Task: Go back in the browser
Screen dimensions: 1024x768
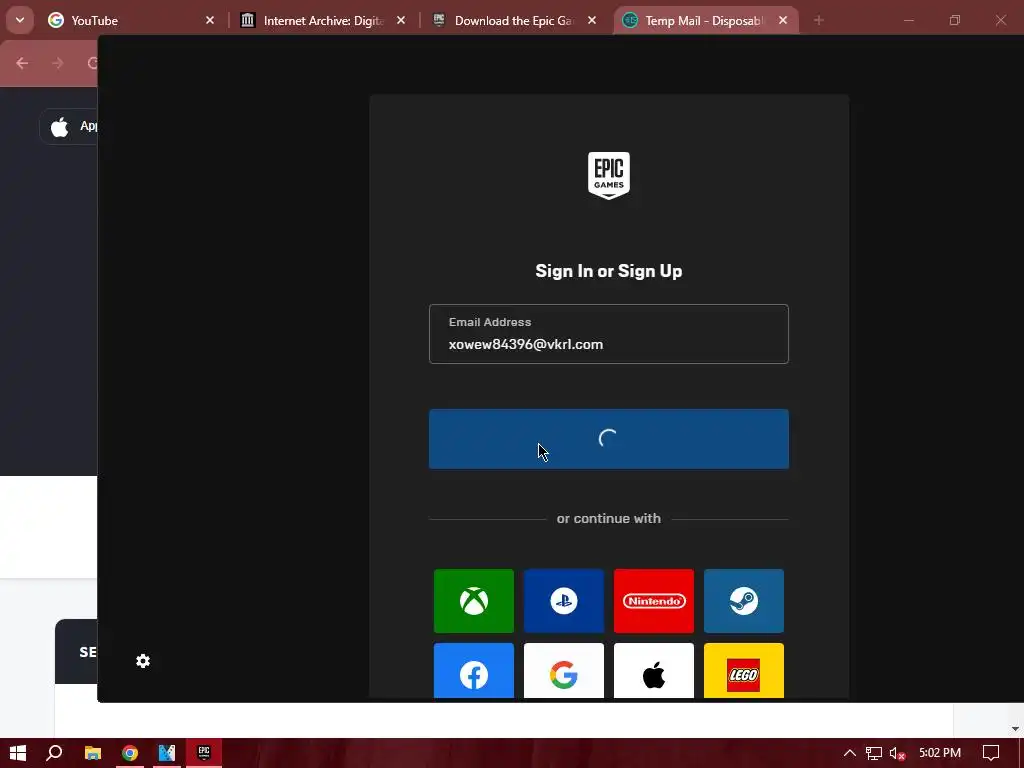Action: coord(22,63)
